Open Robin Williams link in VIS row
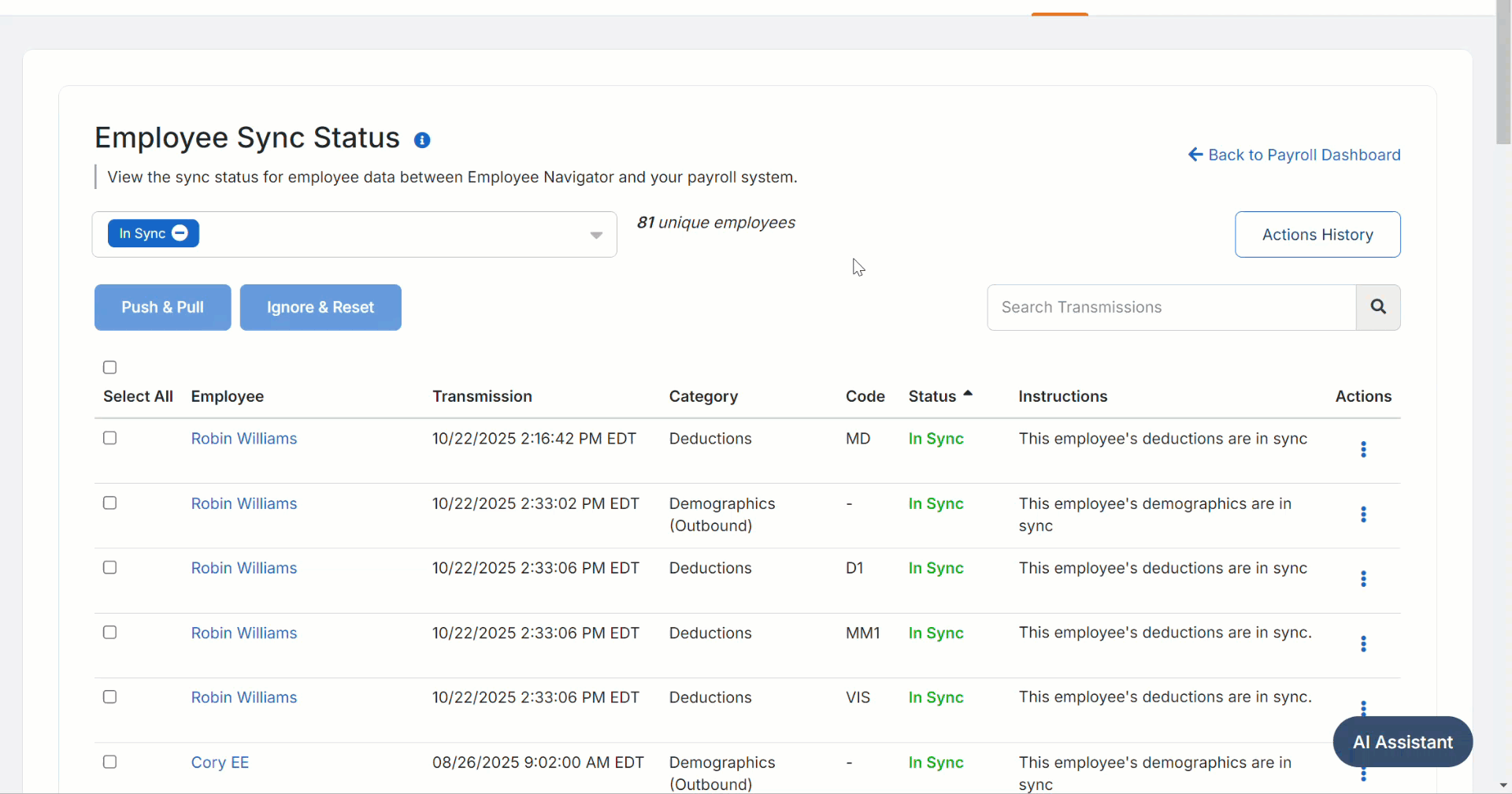This screenshot has height=794, width=1512. point(244,698)
